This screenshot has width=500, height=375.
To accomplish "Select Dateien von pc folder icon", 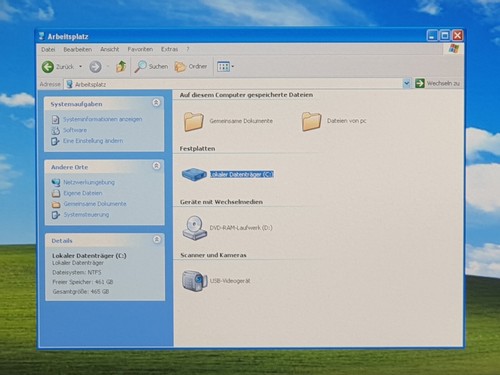I will [311, 122].
